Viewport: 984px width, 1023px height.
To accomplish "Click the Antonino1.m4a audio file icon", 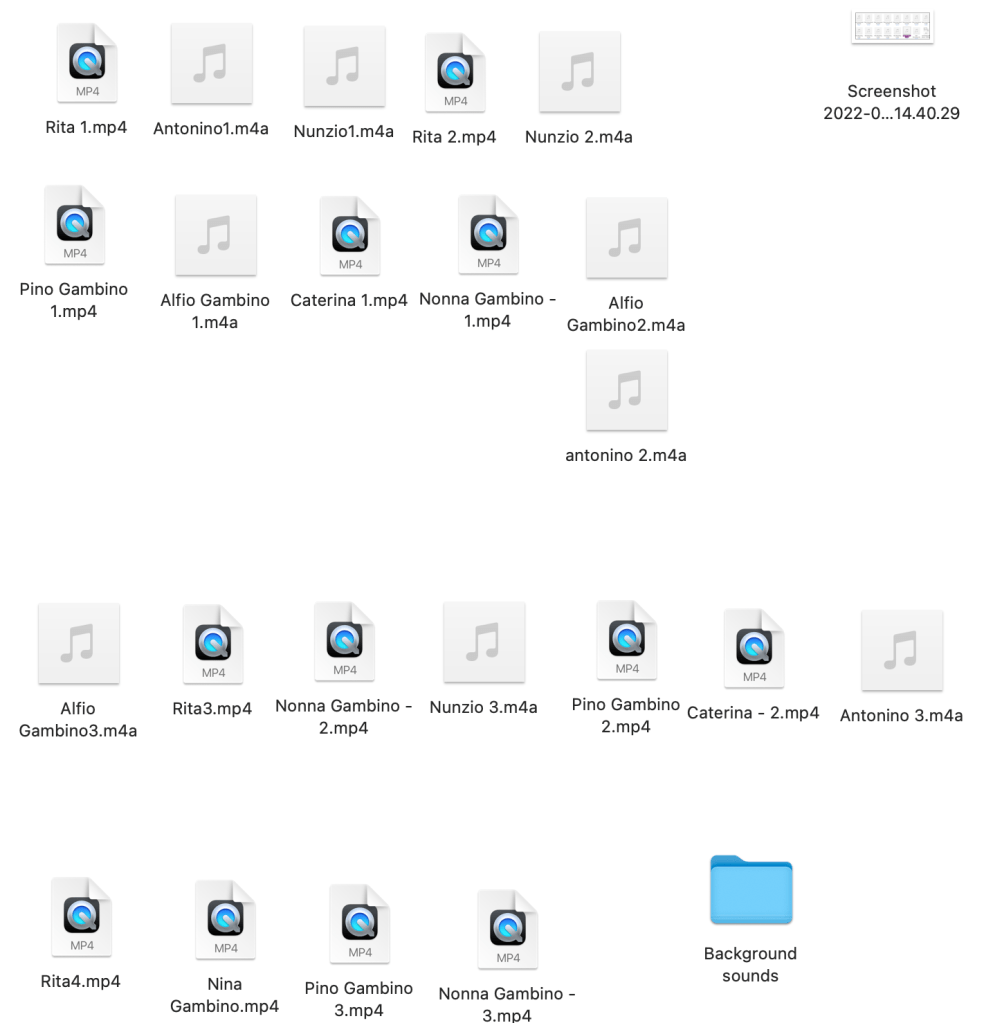I will pyautogui.click(x=211, y=64).
